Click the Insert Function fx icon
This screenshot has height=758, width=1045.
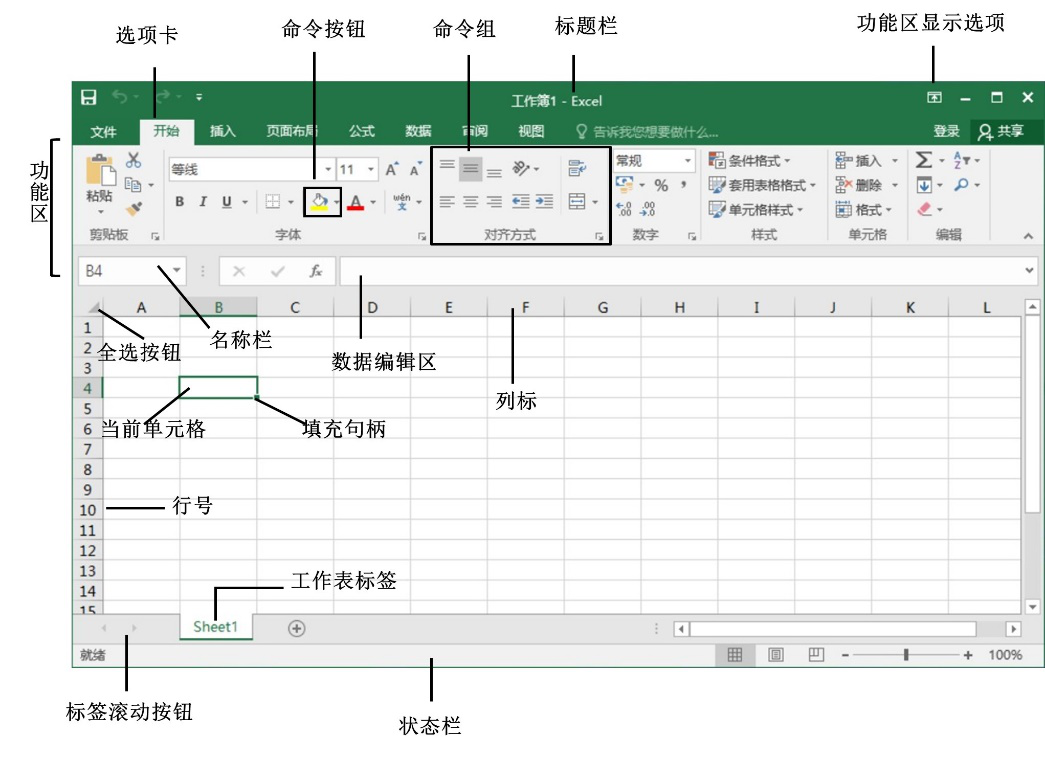[x=315, y=271]
